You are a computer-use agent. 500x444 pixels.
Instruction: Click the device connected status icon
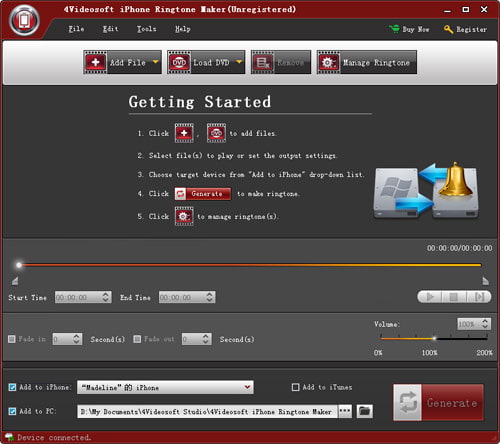tap(9, 437)
